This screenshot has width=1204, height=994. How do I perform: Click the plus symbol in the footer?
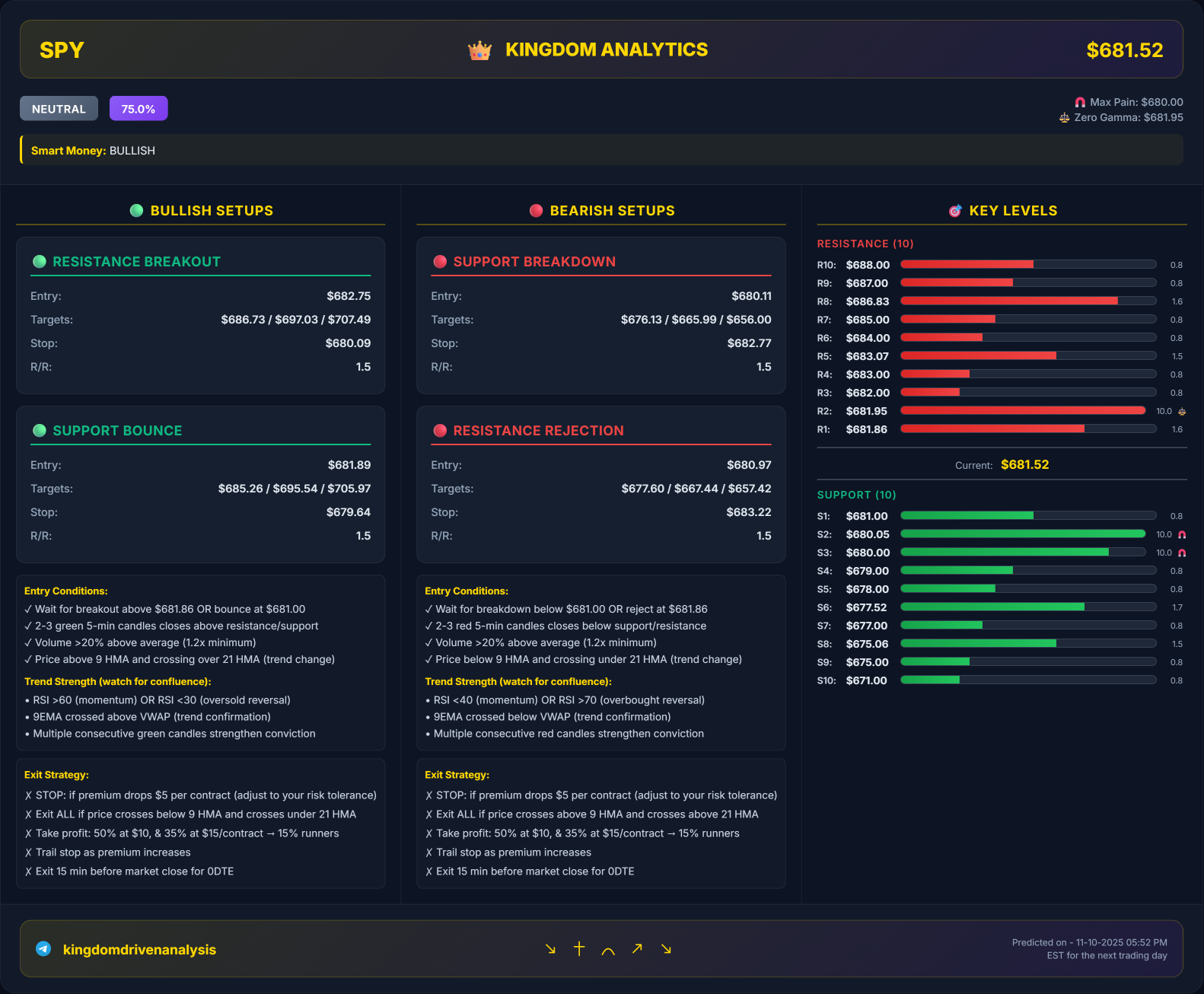coord(579,948)
